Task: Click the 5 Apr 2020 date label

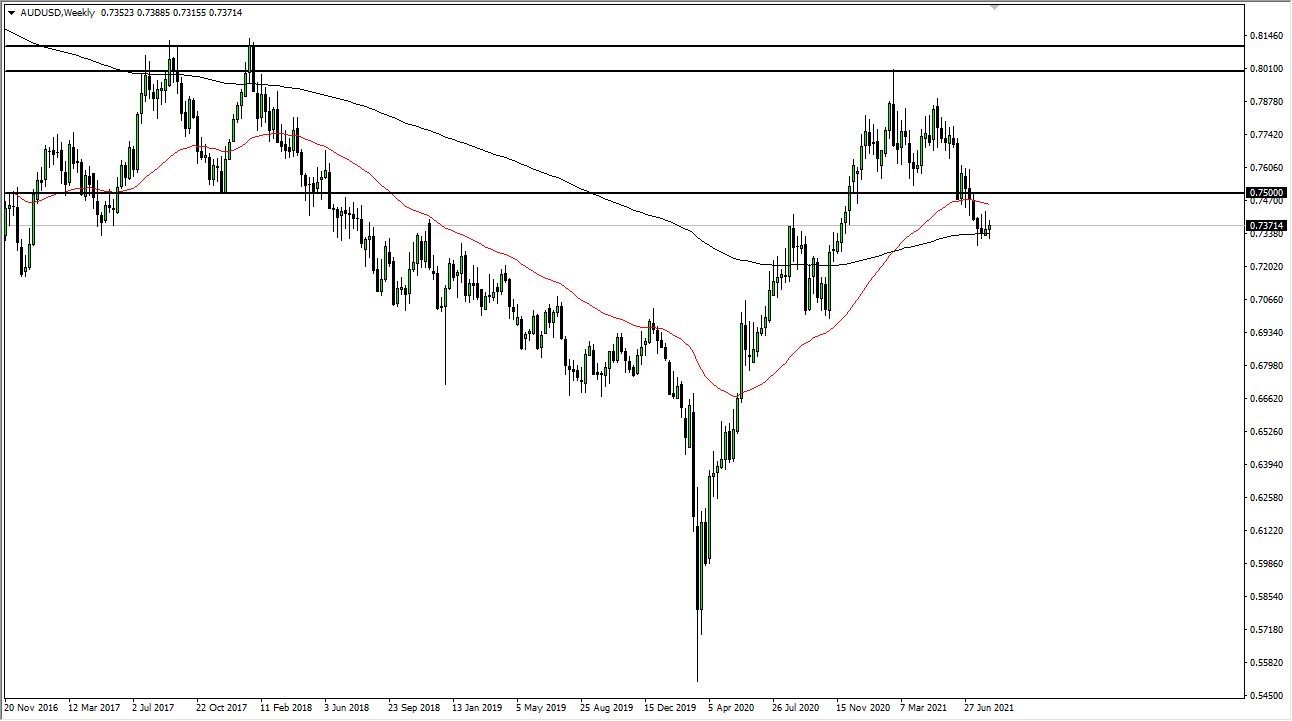Action: [x=729, y=706]
